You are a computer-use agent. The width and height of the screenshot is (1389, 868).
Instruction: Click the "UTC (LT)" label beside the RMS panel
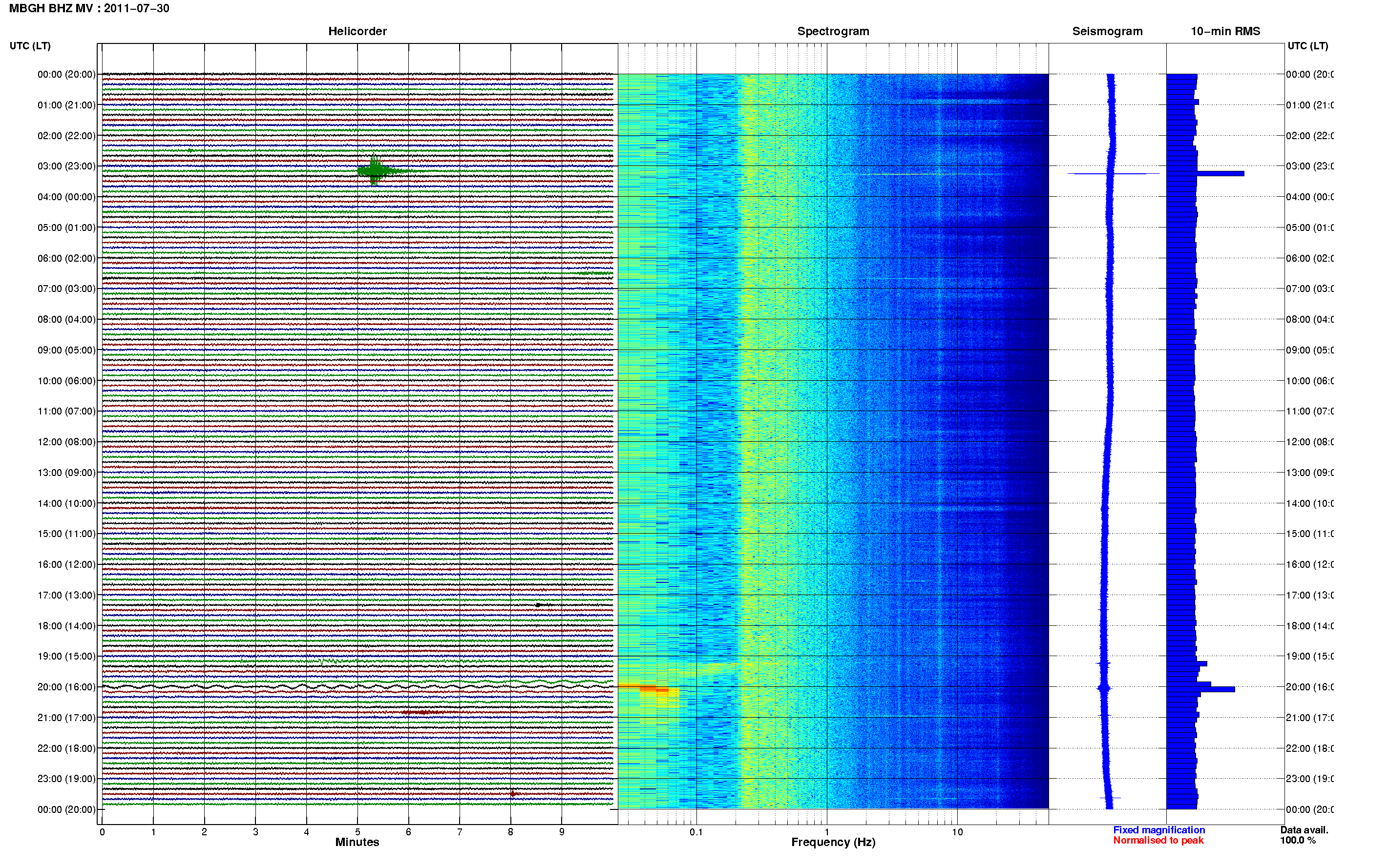(x=1307, y=46)
